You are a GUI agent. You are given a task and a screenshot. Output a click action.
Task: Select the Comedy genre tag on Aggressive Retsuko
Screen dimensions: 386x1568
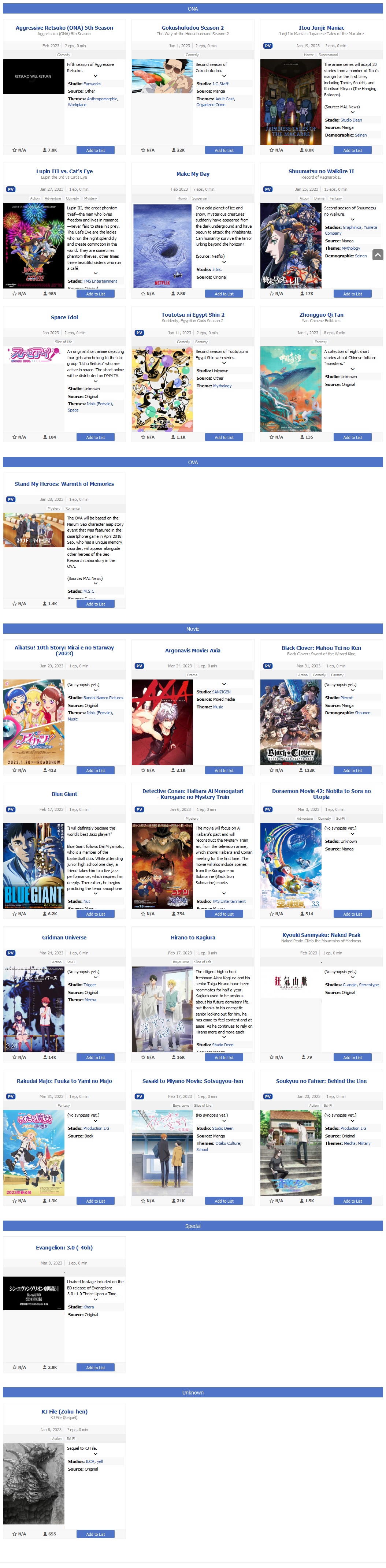click(x=64, y=55)
